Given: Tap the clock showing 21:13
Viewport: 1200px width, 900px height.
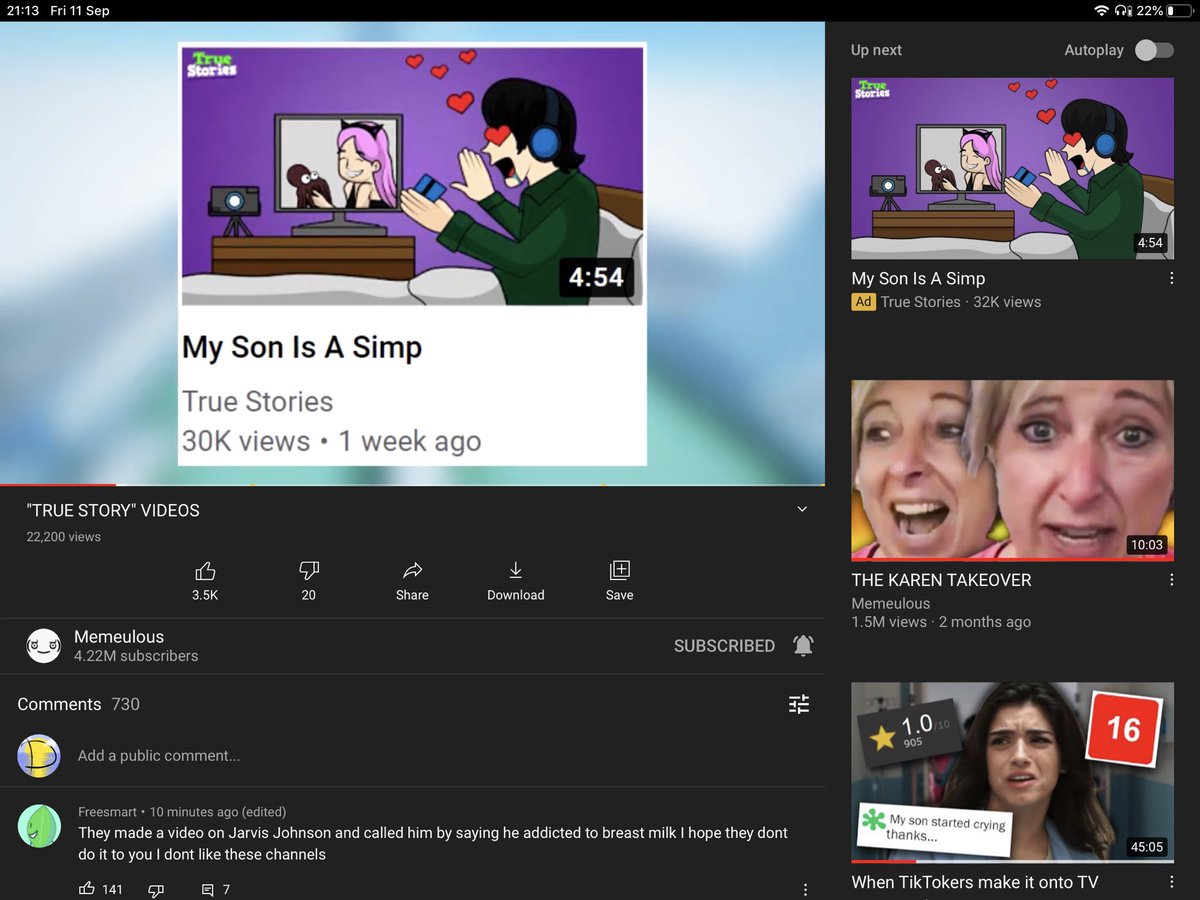Looking at the screenshot, I should point(25,10).
